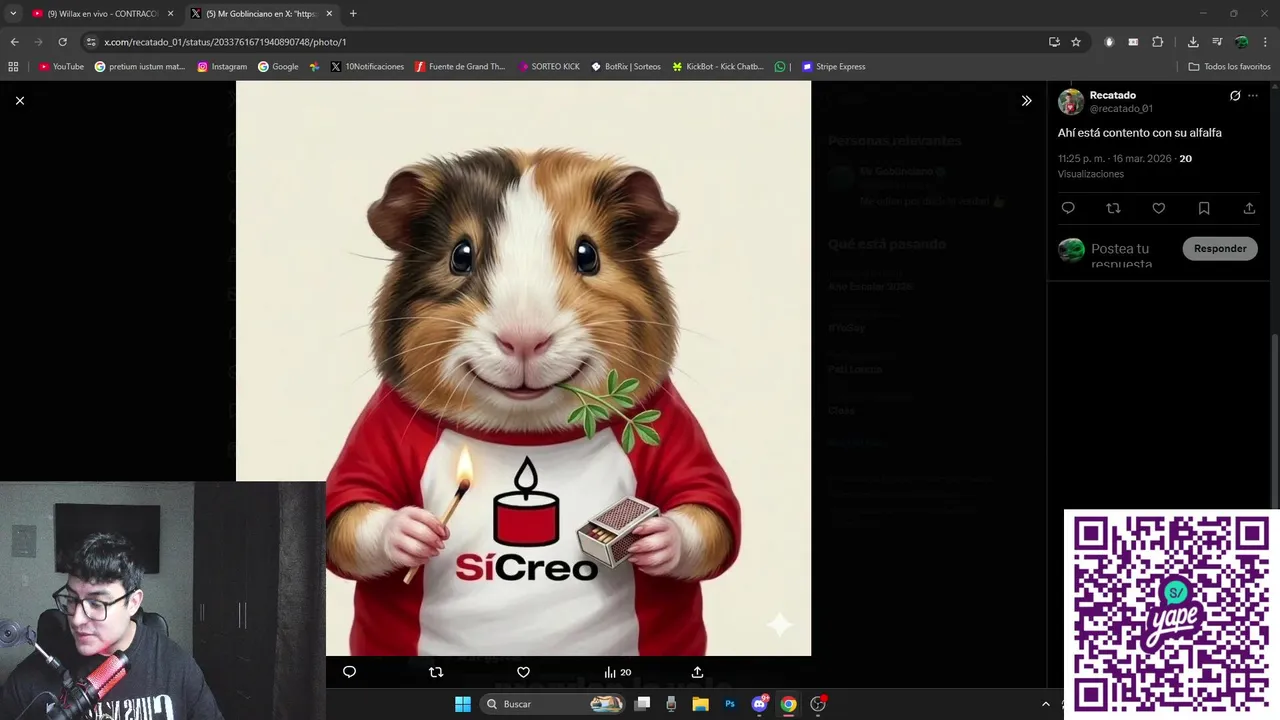Close the 'Willax en vivo' tab
The height and width of the screenshot is (720, 1280).
(170, 14)
